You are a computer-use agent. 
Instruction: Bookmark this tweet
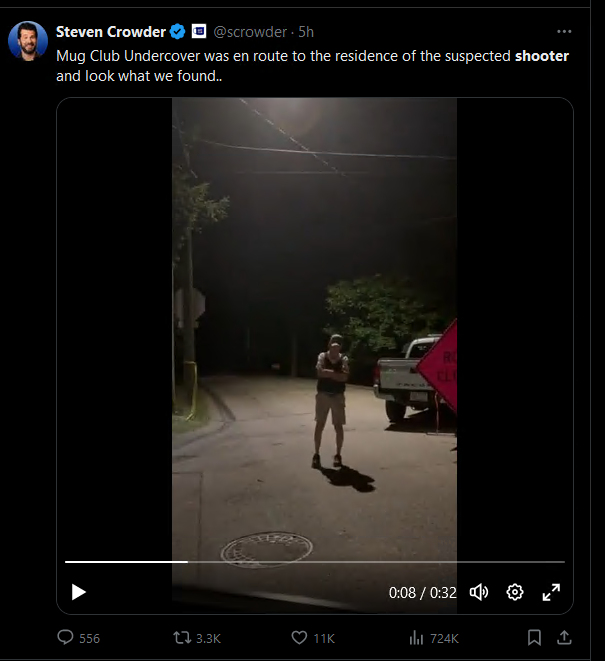point(534,637)
